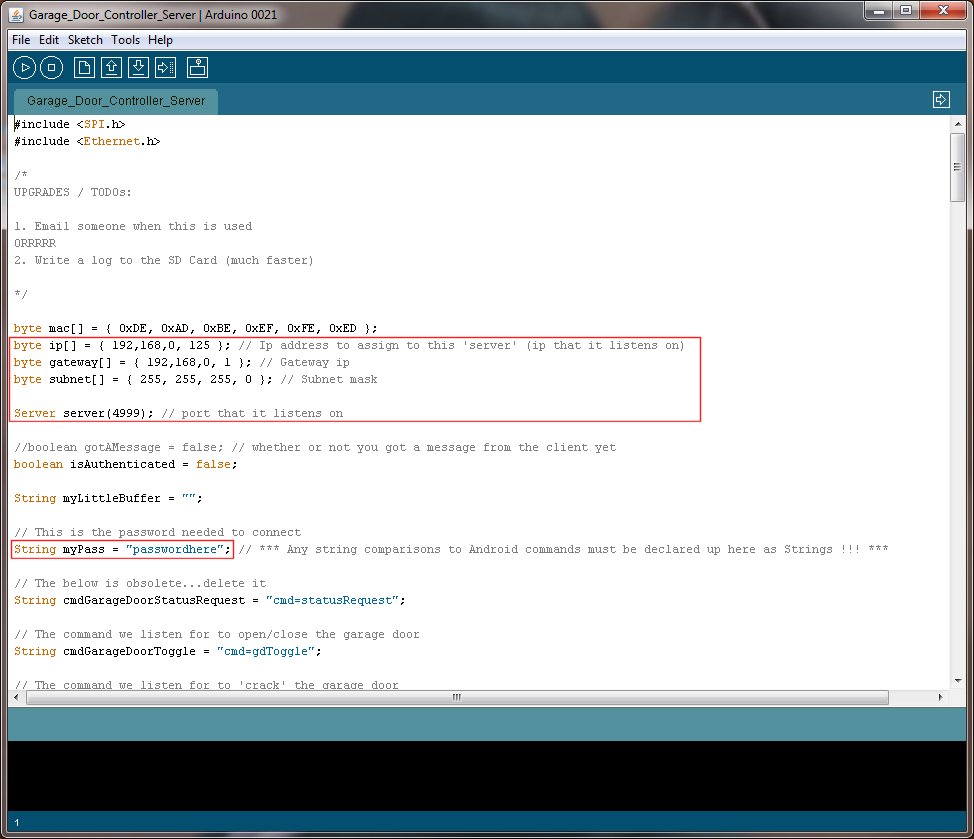Click the '//boolean gotAMessage = false;' line
Viewport: 974px width, 839px height.
(x=315, y=448)
